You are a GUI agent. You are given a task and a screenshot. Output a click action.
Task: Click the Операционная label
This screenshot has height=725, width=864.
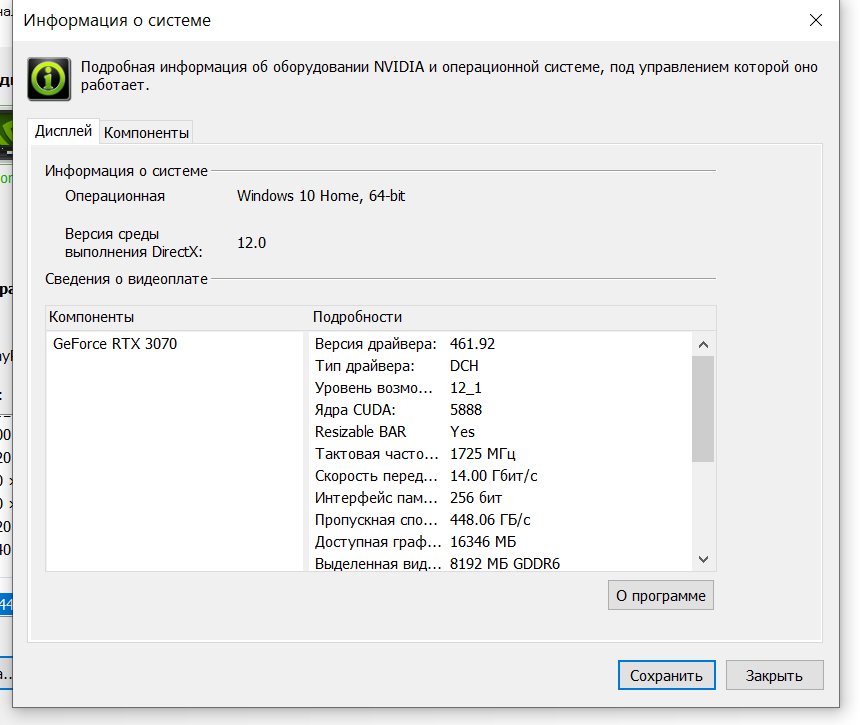[x=115, y=196]
